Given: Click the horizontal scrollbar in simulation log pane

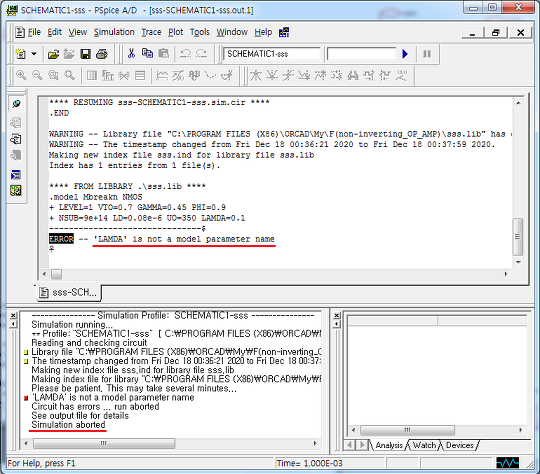Looking at the screenshot, I should [104, 443].
